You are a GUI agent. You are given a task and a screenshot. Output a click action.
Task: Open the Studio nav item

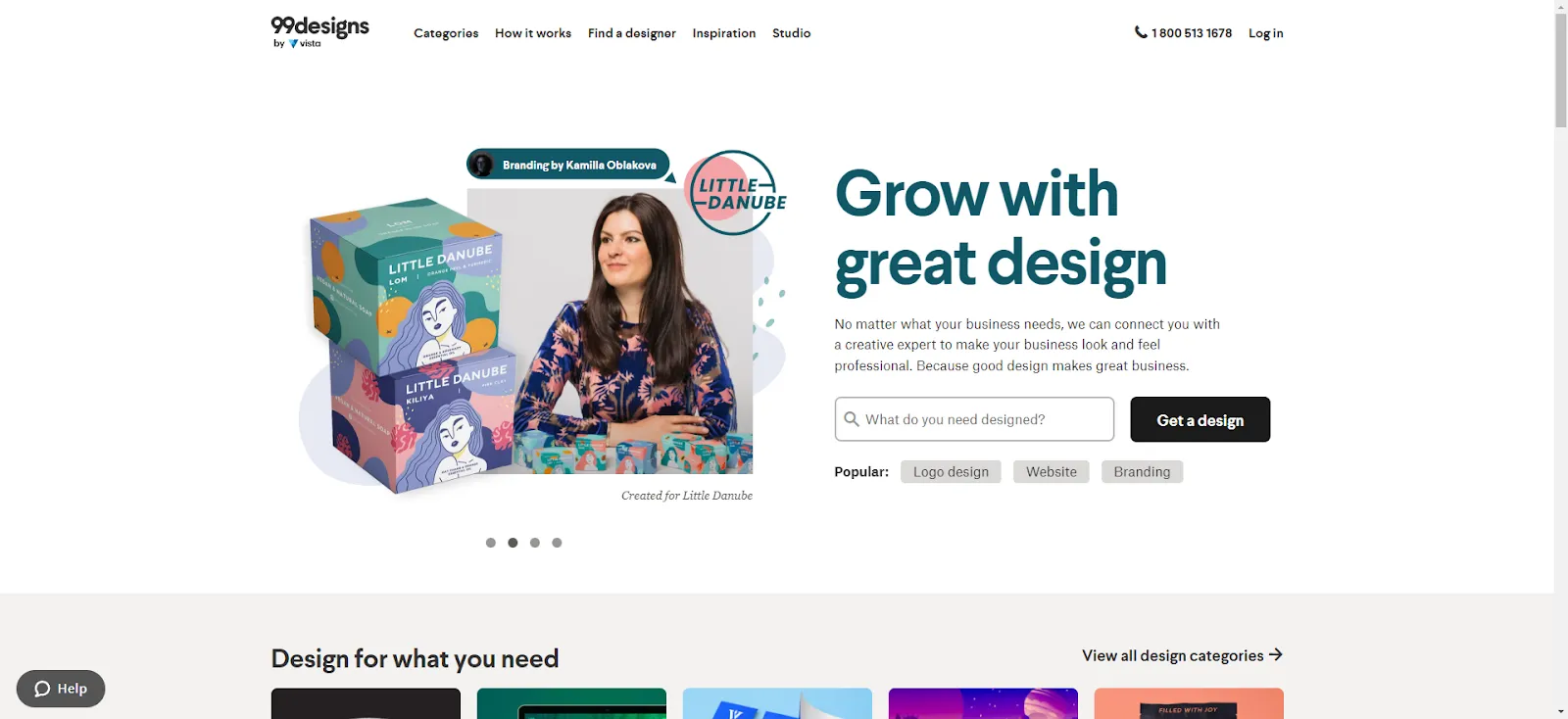(x=791, y=33)
